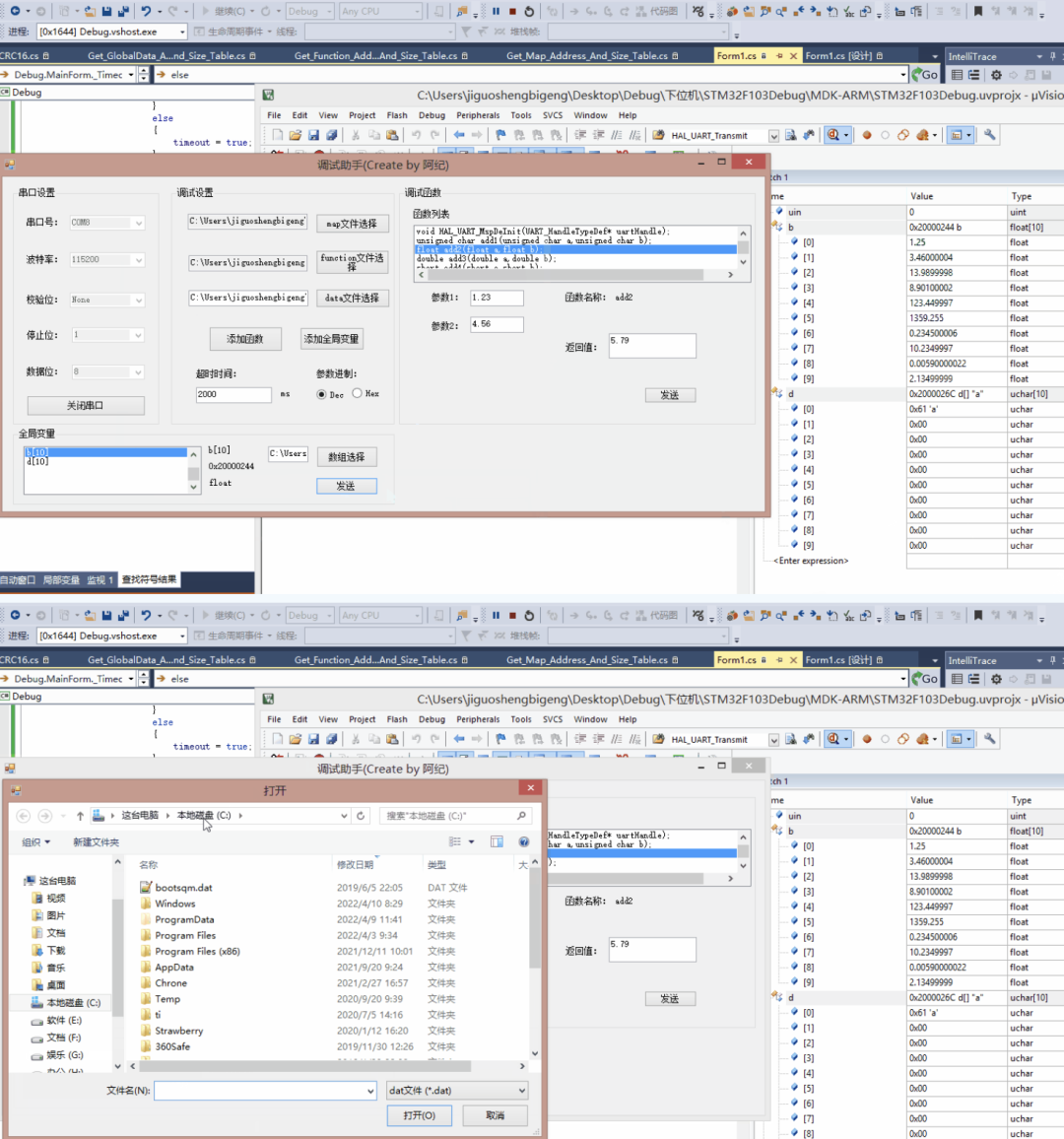Click the 代码图 (Code Map) toolbar icon
This screenshot has height=1139, width=1064.
tap(664, 11)
